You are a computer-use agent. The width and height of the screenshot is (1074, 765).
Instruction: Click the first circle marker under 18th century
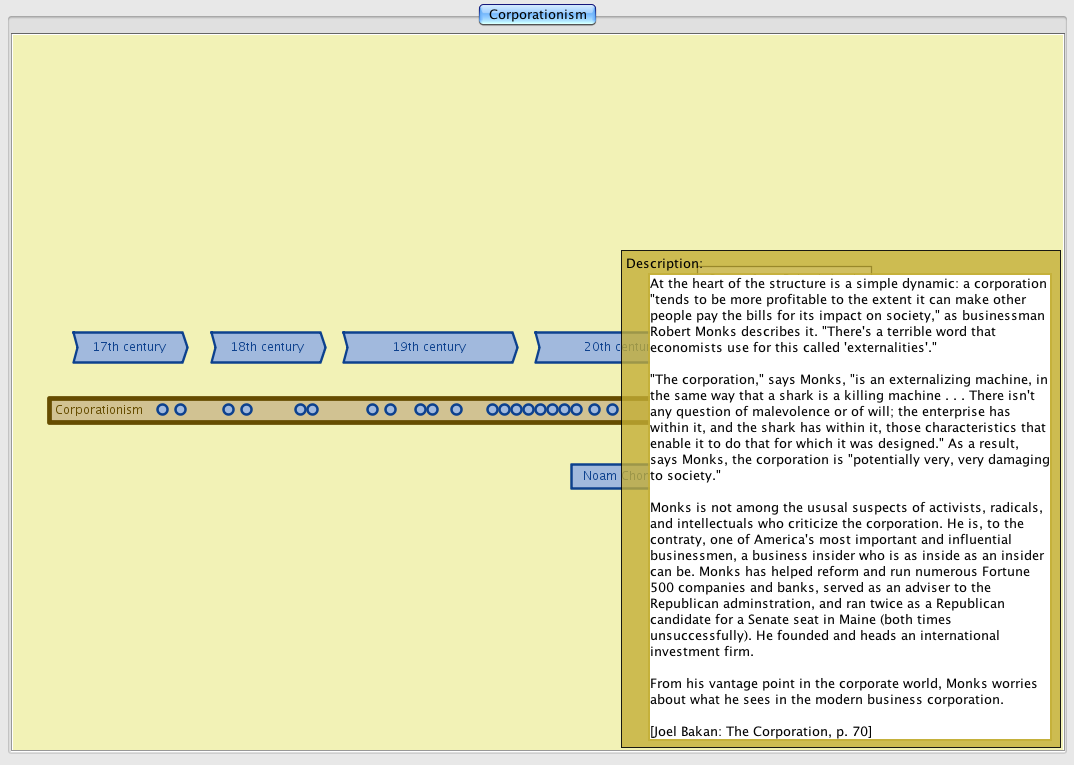(229, 410)
